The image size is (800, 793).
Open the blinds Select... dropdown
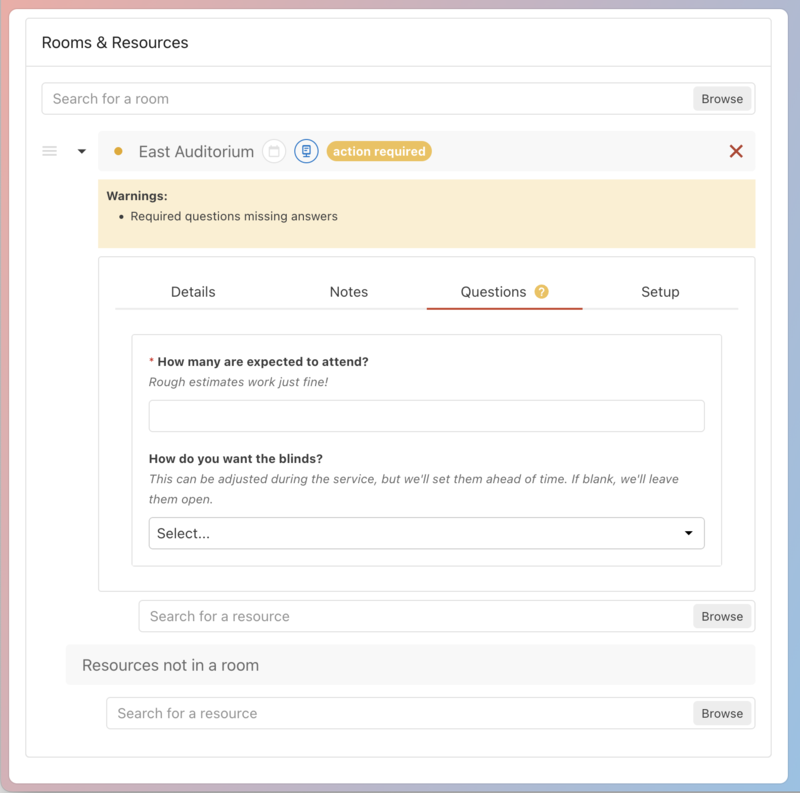426,533
